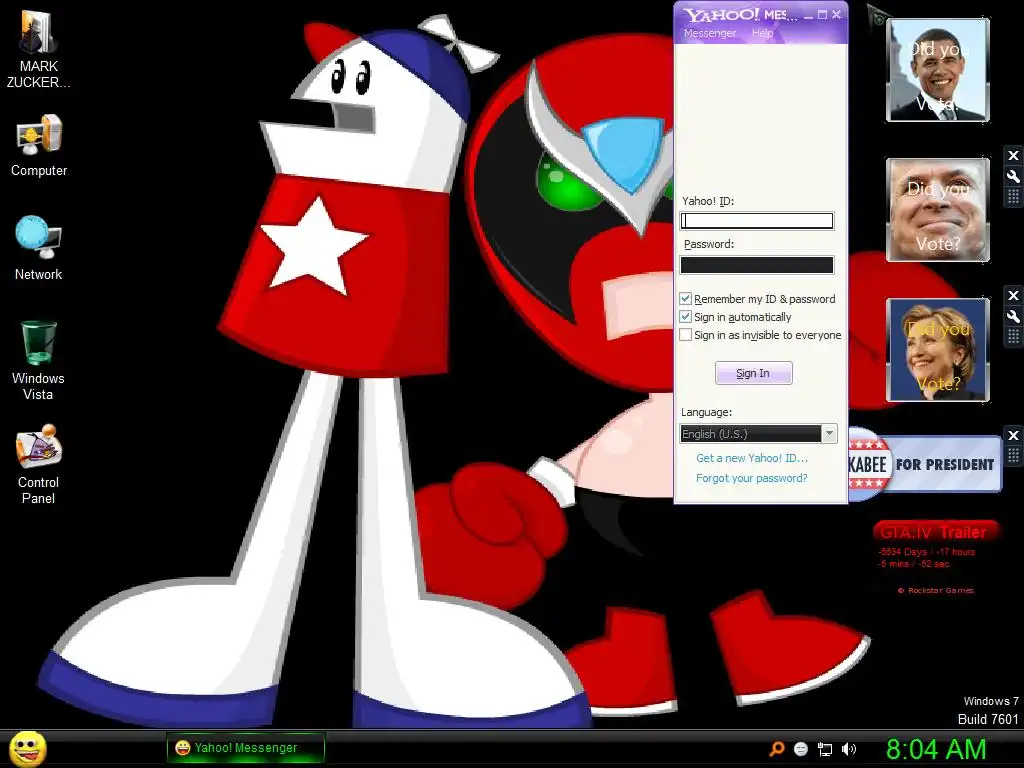
Task: Click the McCain gadget drag grip
Action: [x=1013, y=197]
